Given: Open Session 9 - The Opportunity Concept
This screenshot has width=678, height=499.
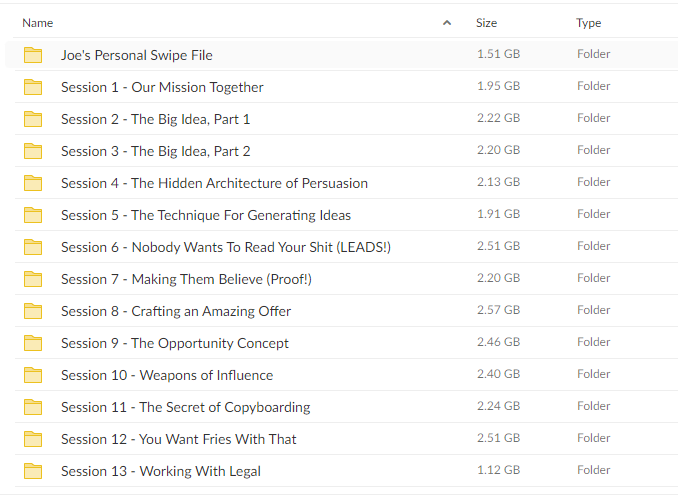Looking at the screenshot, I should [175, 343].
